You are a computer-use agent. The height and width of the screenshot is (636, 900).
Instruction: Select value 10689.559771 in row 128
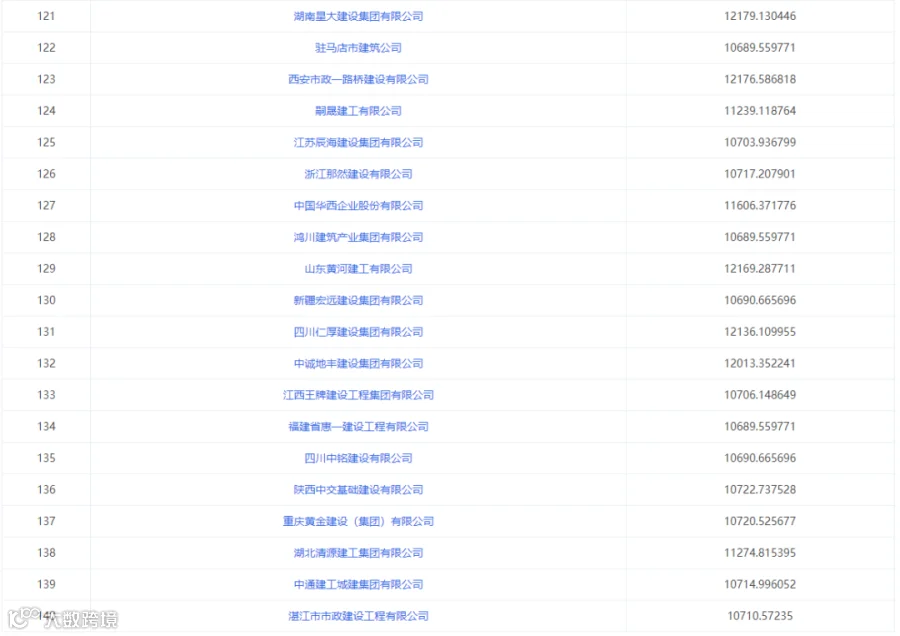(760, 237)
